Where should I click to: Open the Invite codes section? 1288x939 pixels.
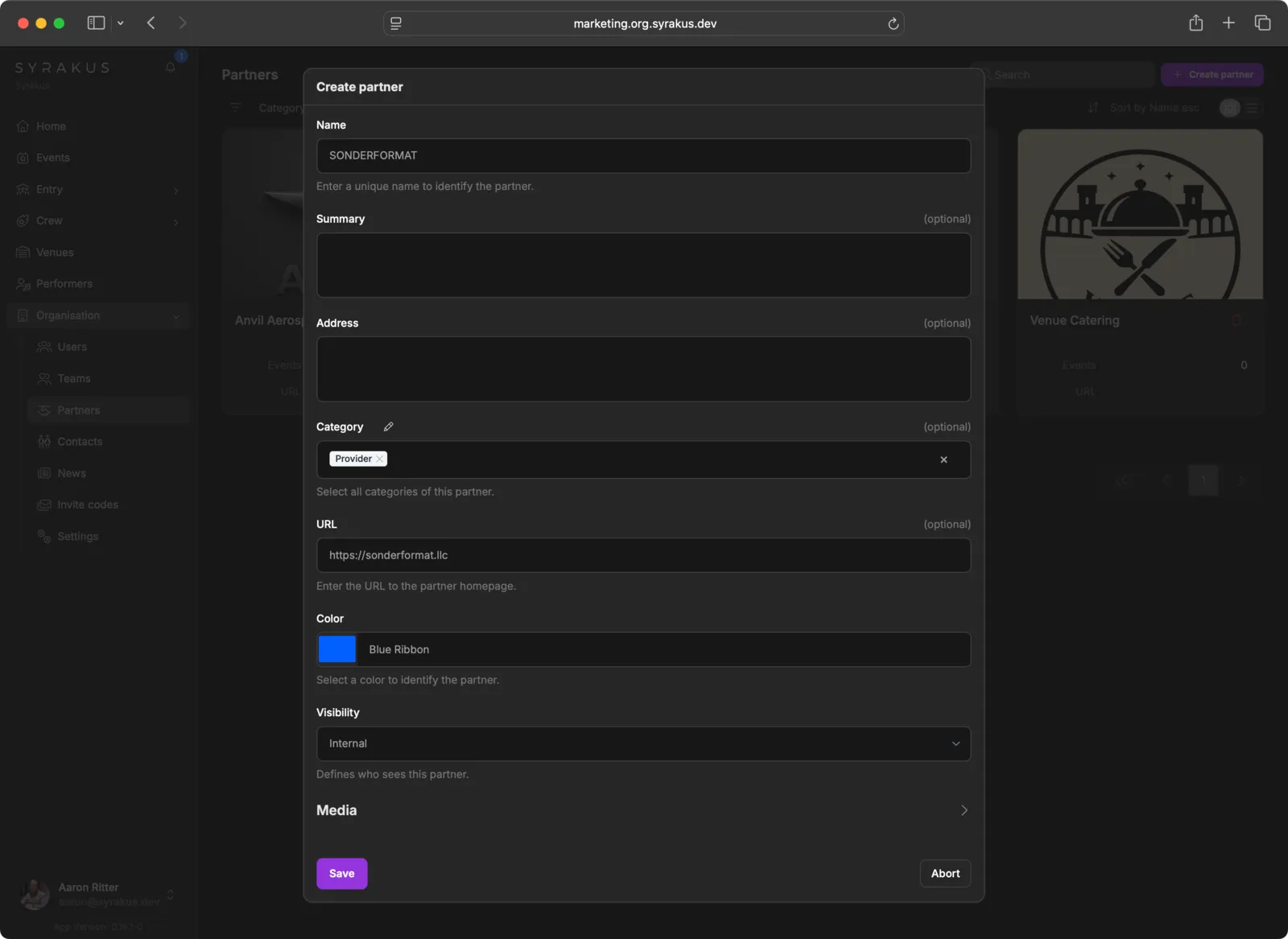coord(87,505)
